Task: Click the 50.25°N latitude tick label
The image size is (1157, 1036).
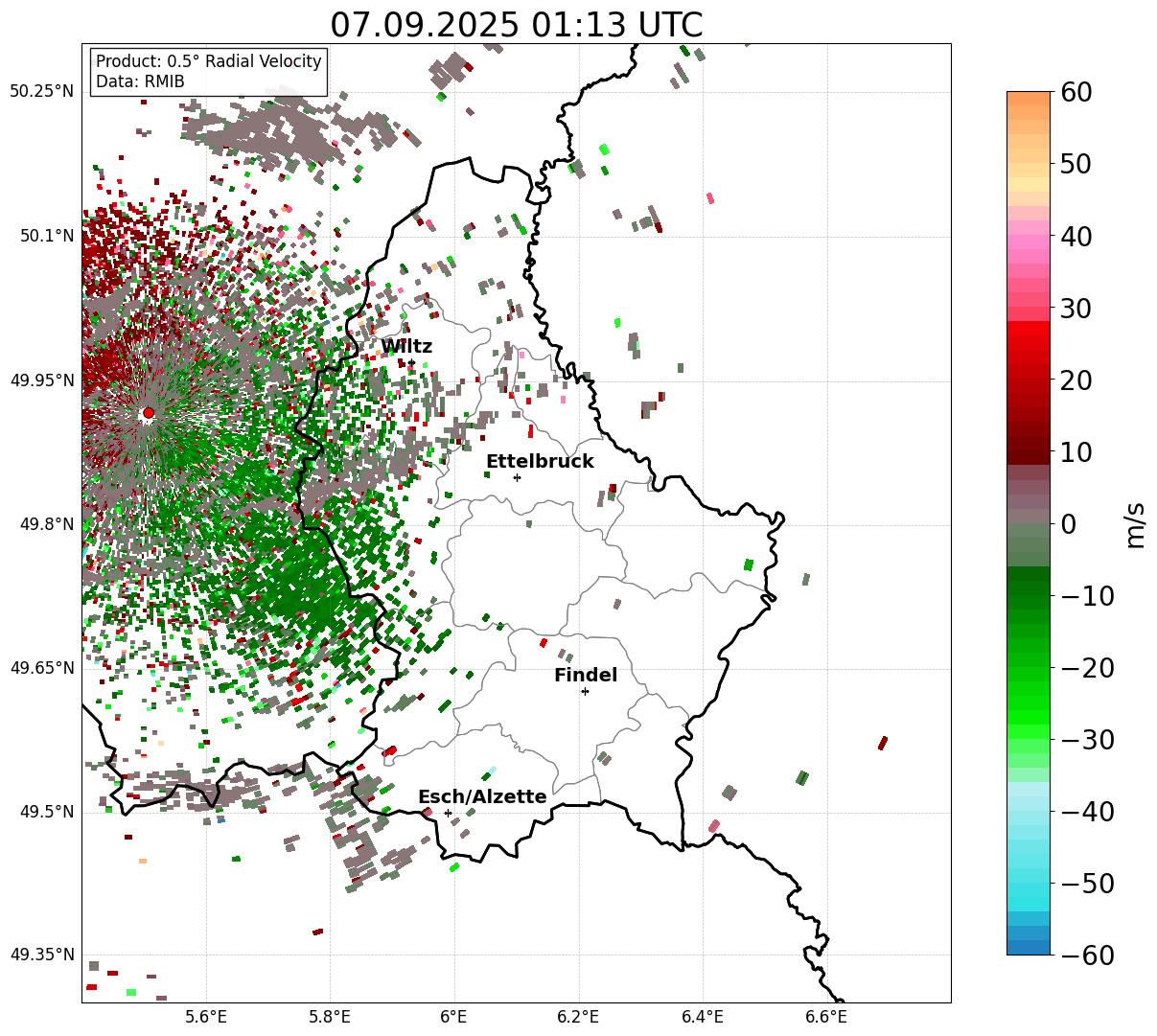Action: (x=42, y=92)
